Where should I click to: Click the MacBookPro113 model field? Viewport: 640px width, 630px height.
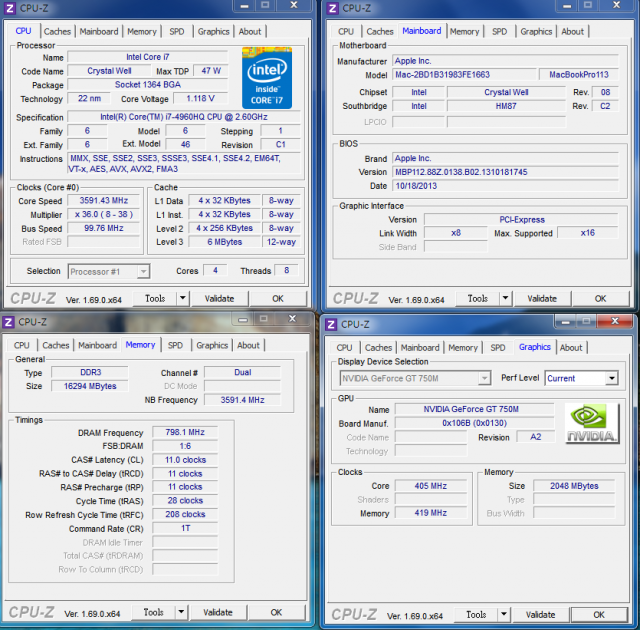pos(579,75)
